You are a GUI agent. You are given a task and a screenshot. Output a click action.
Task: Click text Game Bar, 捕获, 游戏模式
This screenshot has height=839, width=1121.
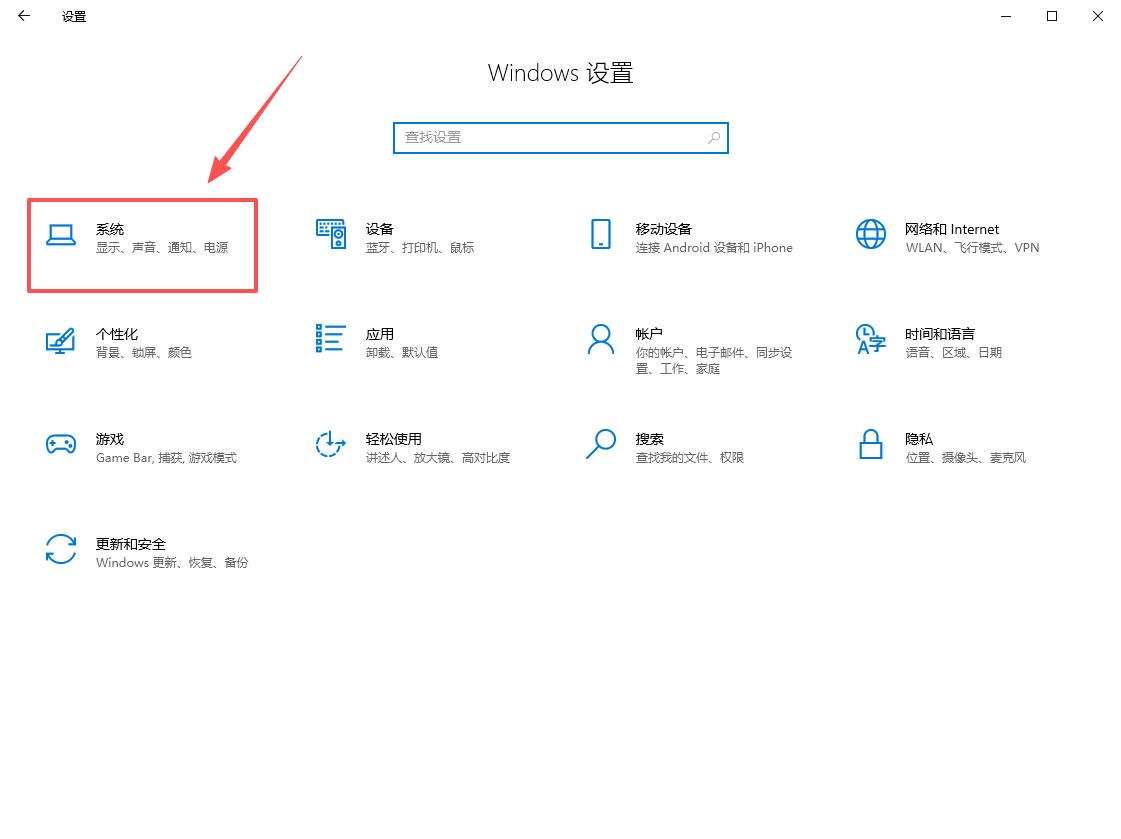tap(167, 458)
